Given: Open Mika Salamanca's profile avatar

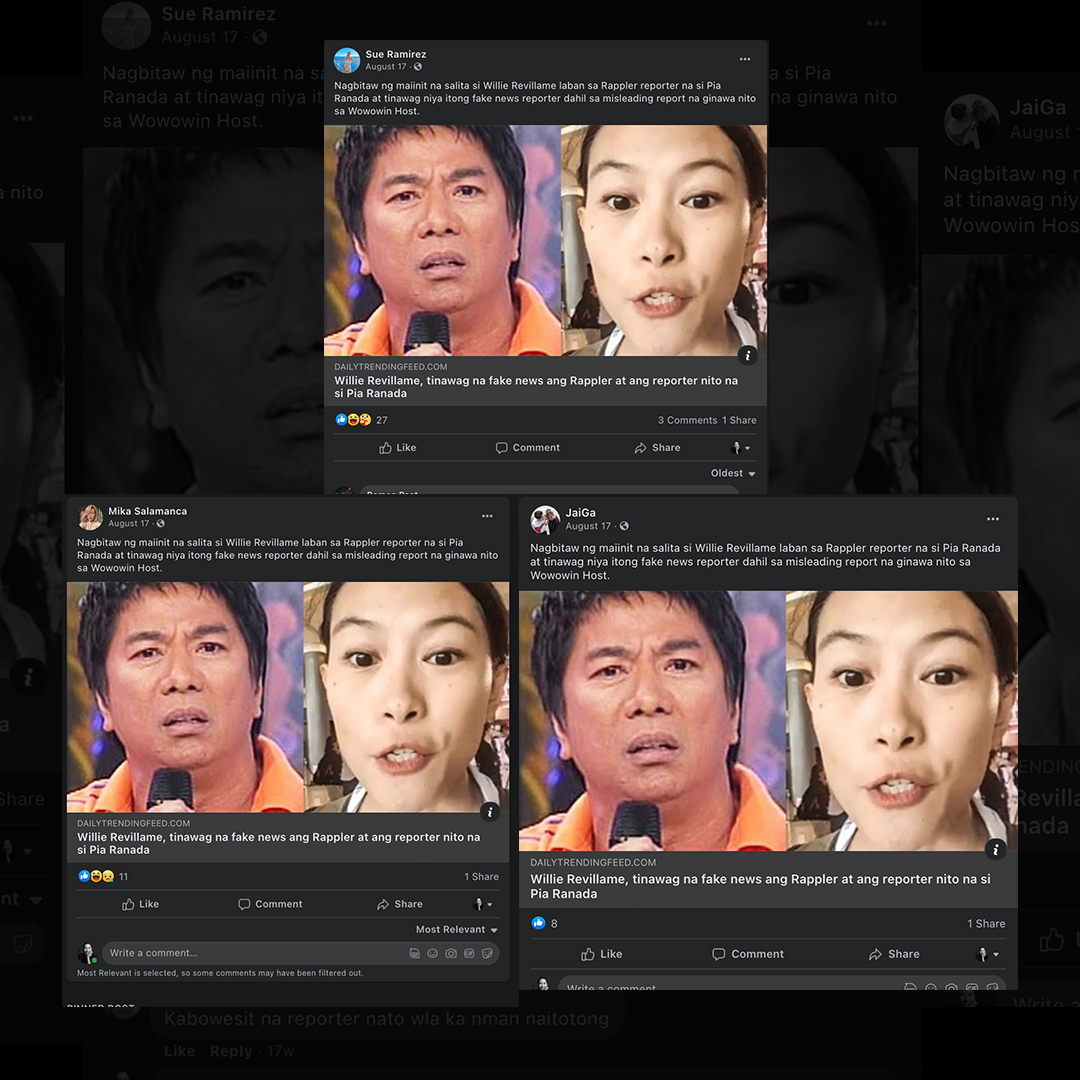Looking at the screenshot, I should tap(90, 517).
